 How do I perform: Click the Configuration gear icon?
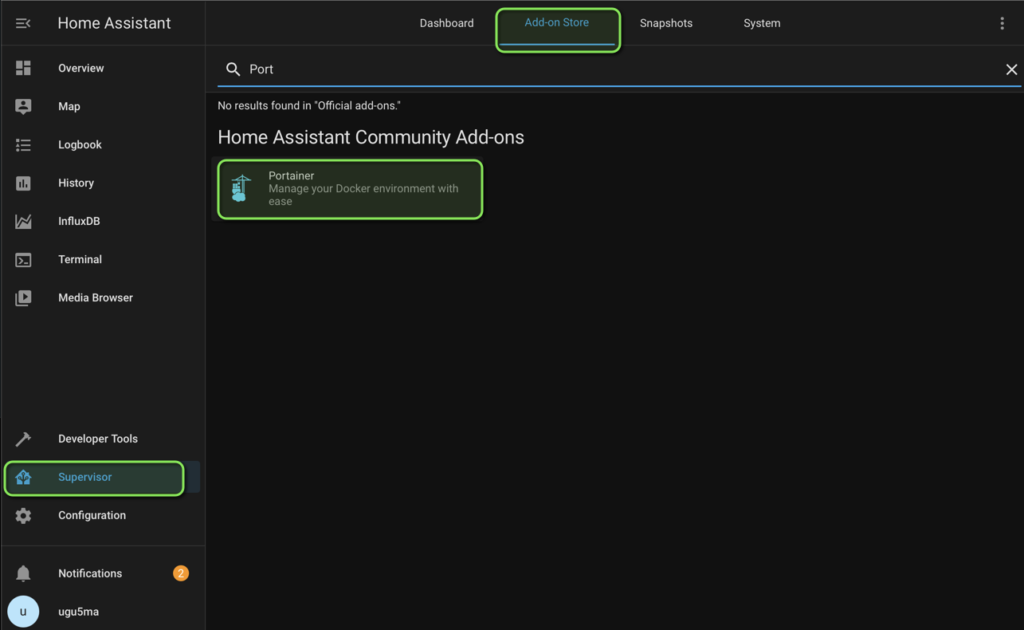24,516
